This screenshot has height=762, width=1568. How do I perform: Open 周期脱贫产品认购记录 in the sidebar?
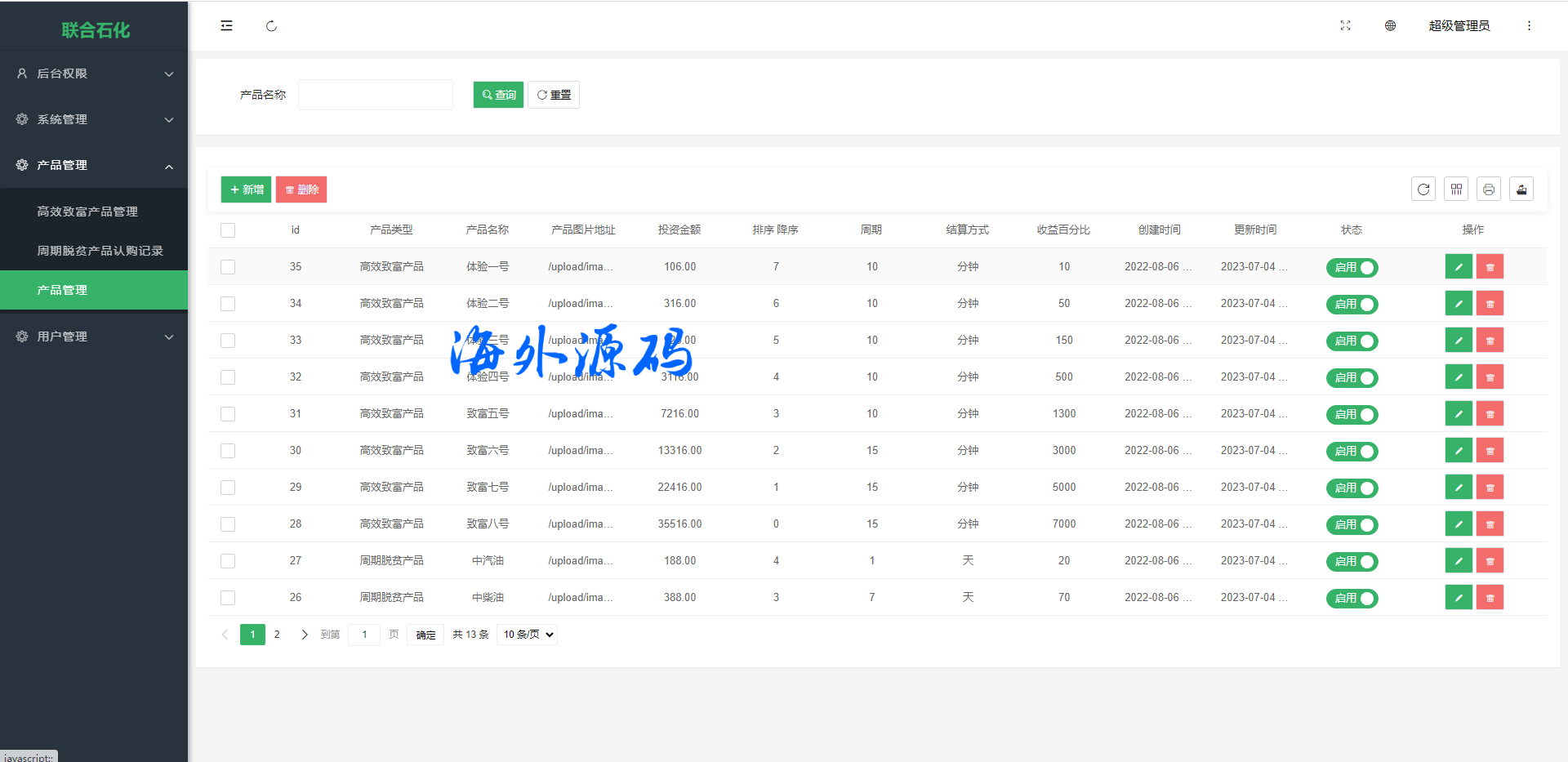click(x=100, y=251)
